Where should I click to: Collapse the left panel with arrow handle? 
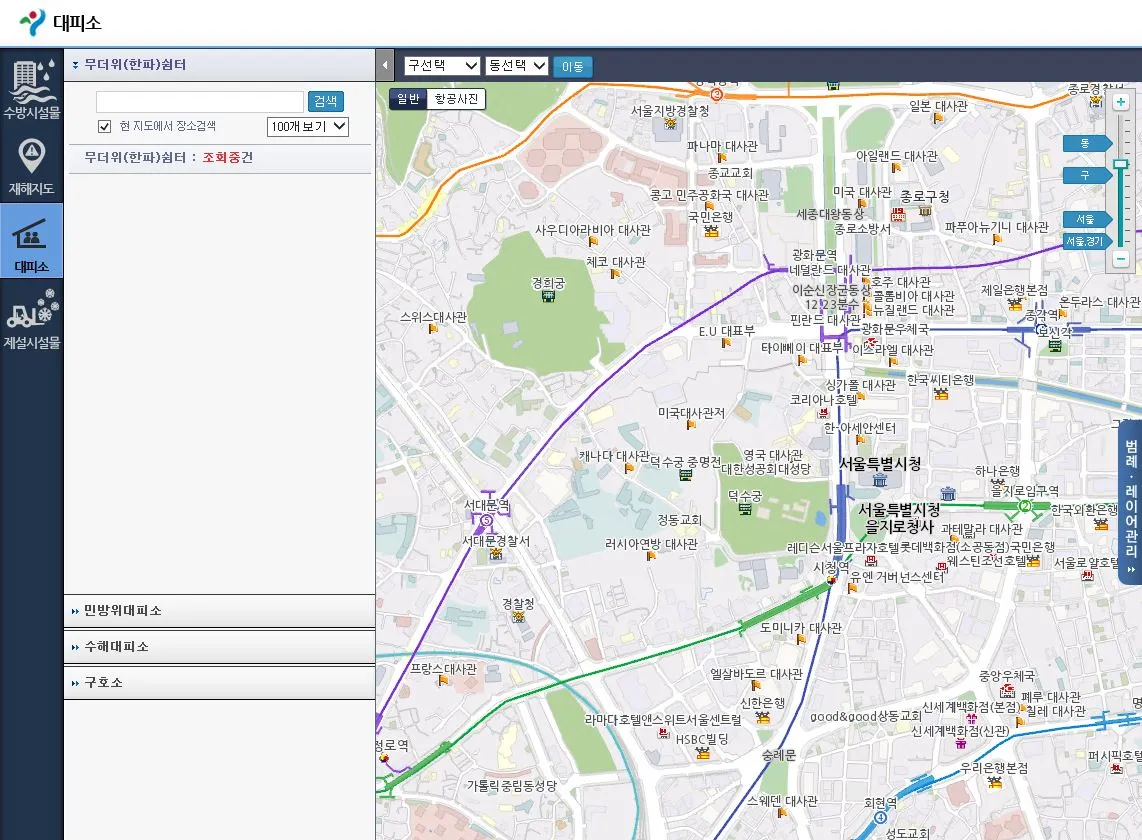(385, 66)
